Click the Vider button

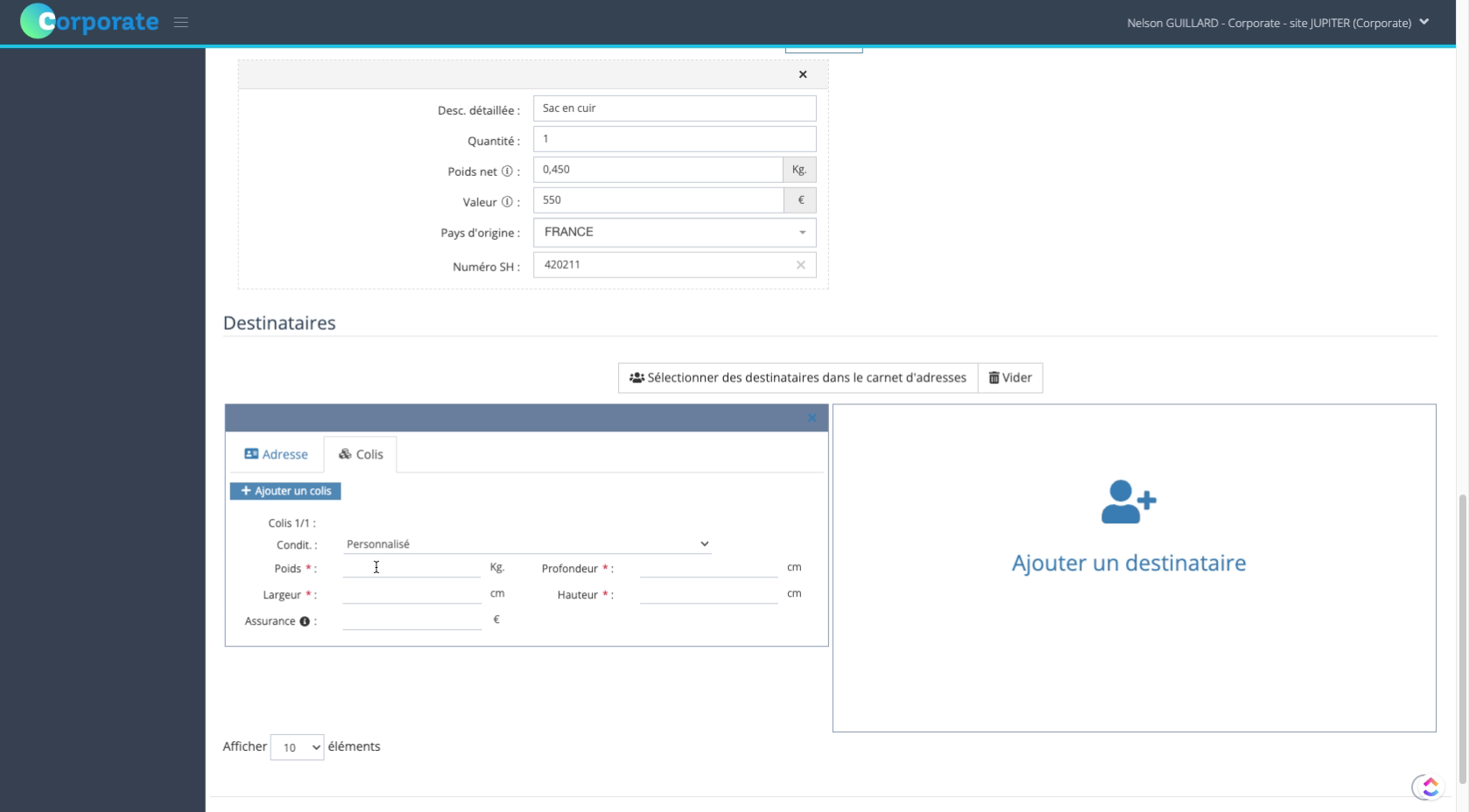(1010, 378)
